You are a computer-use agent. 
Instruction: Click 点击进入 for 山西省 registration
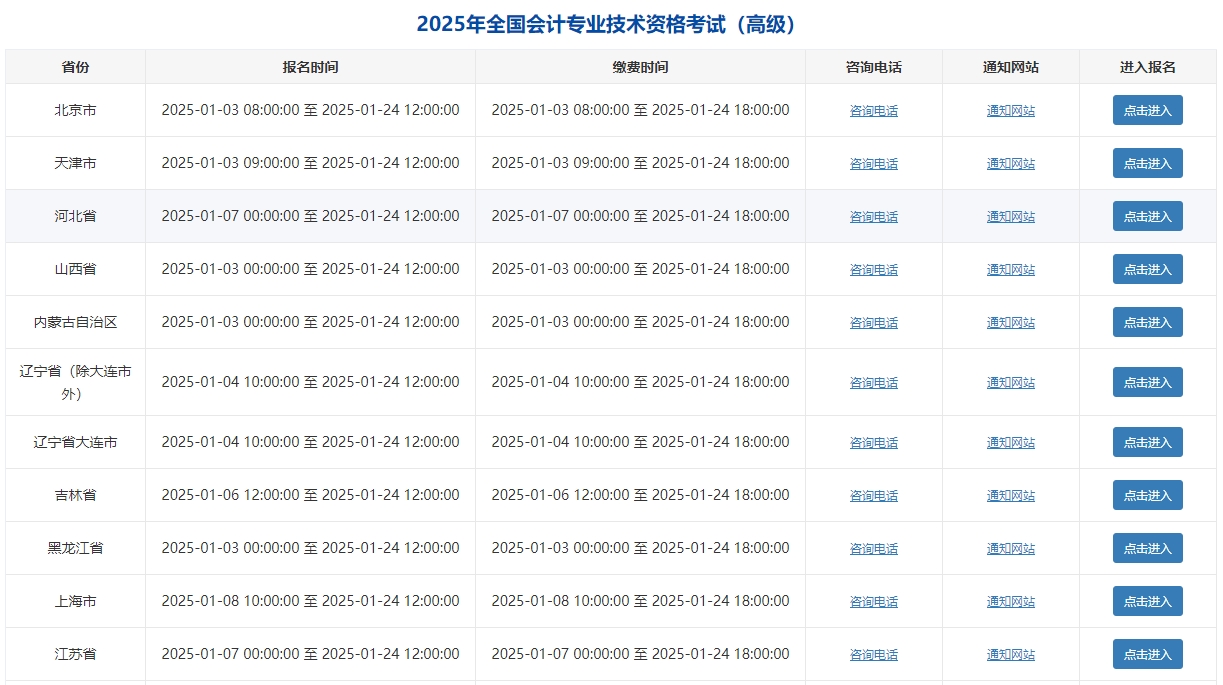pyautogui.click(x=1147, y=269)
